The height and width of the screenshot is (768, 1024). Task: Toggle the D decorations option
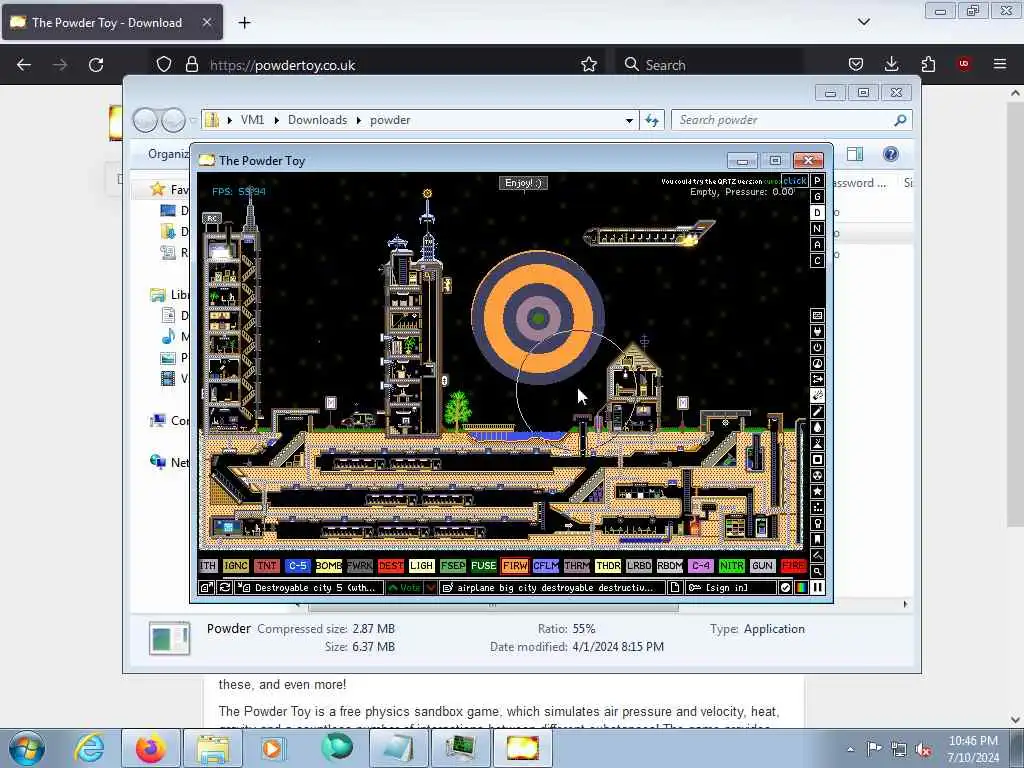pos(817,213)
